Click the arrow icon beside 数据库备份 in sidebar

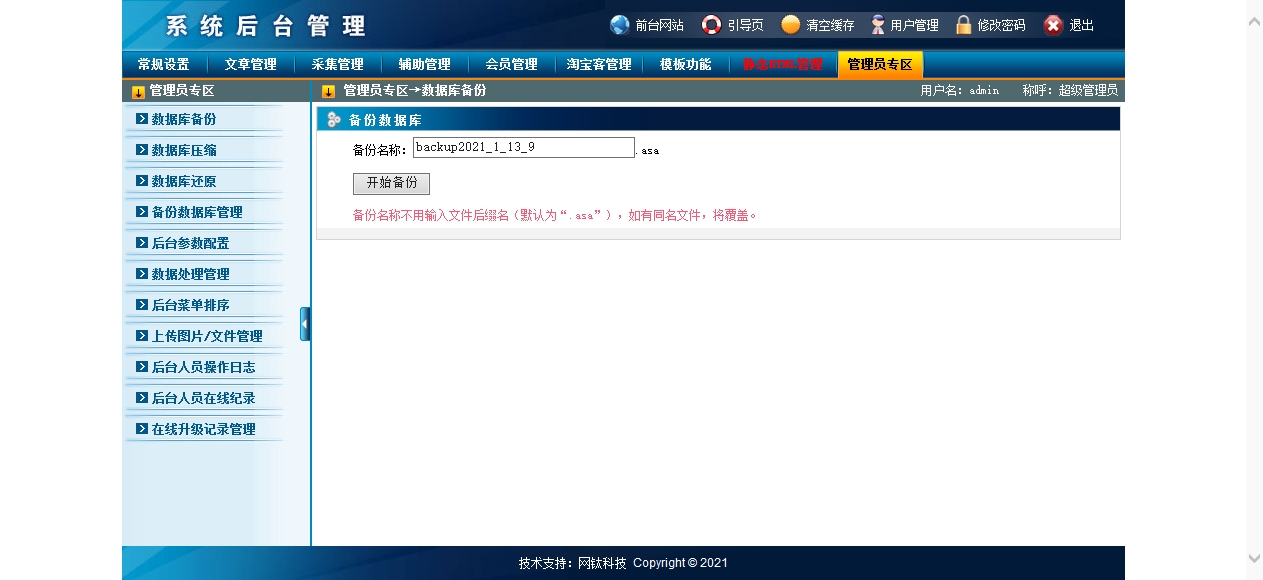(142, 119)
